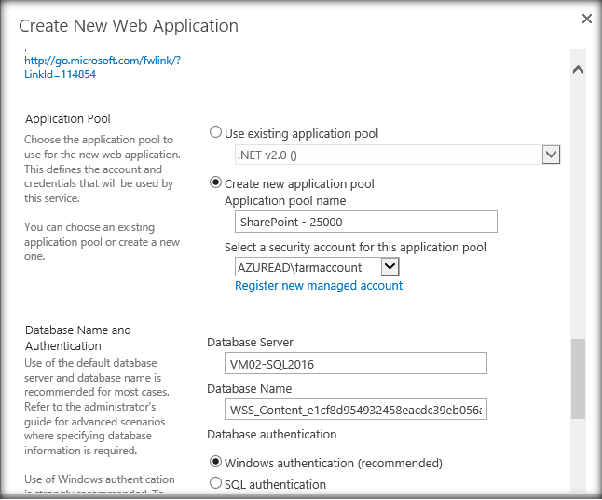Select Create new application pool option

click(x=216, y=183)
